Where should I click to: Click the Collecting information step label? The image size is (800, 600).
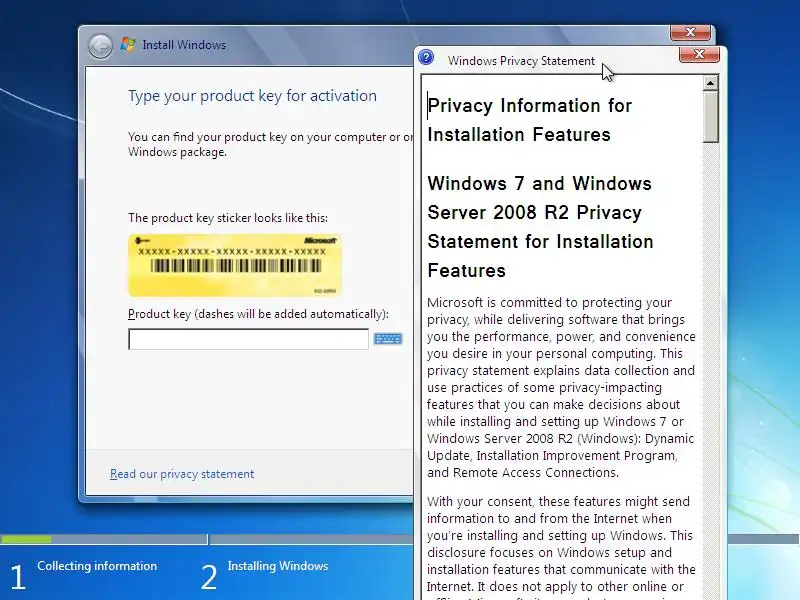pyautogui.click(x=97, y=566)
